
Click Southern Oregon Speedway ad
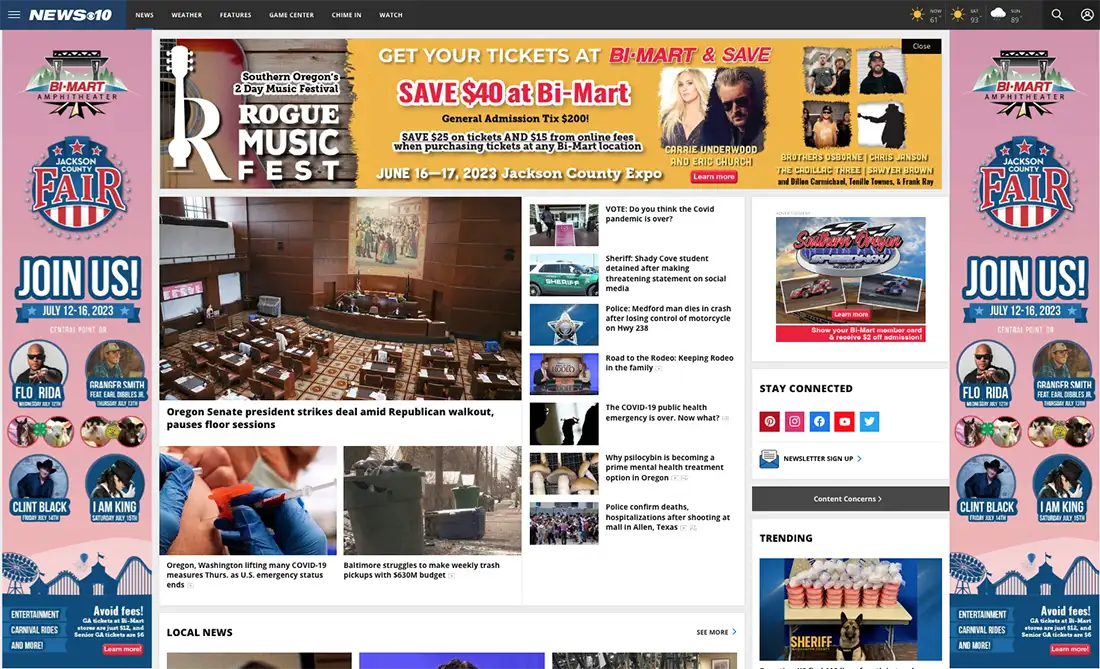(850, 279)
